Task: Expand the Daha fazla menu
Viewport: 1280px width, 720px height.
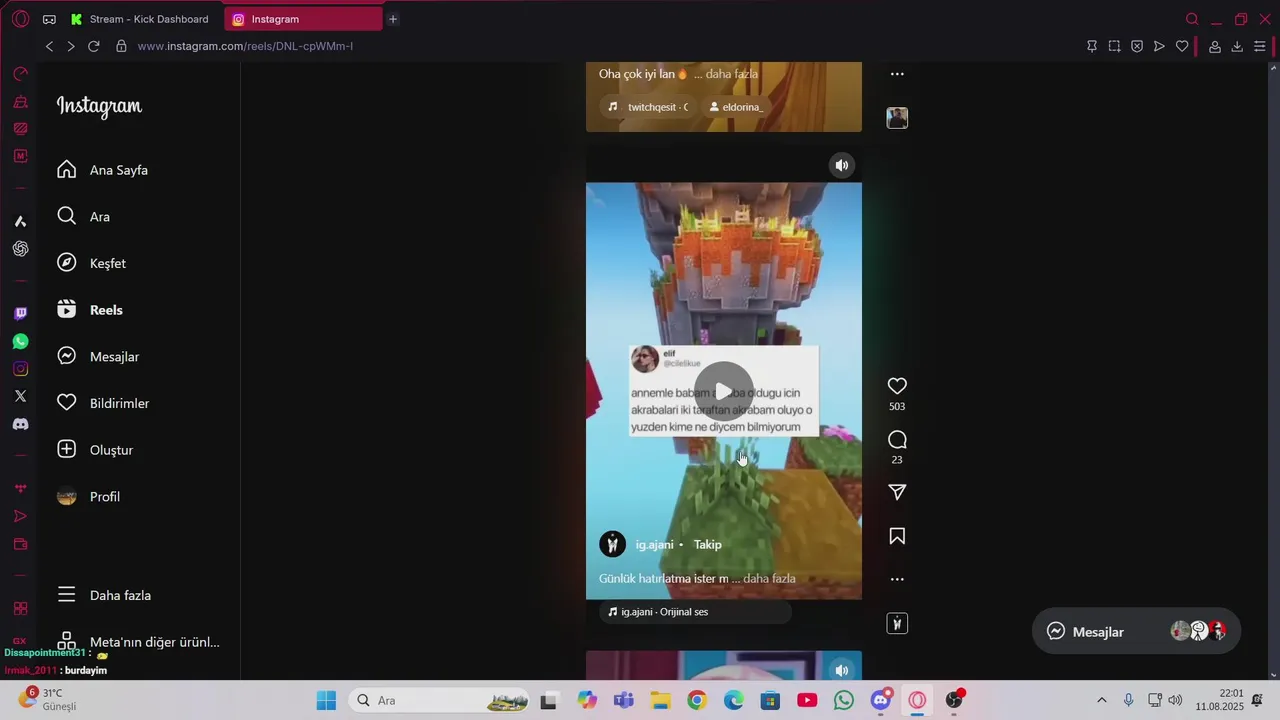Action: pos(104,595)
